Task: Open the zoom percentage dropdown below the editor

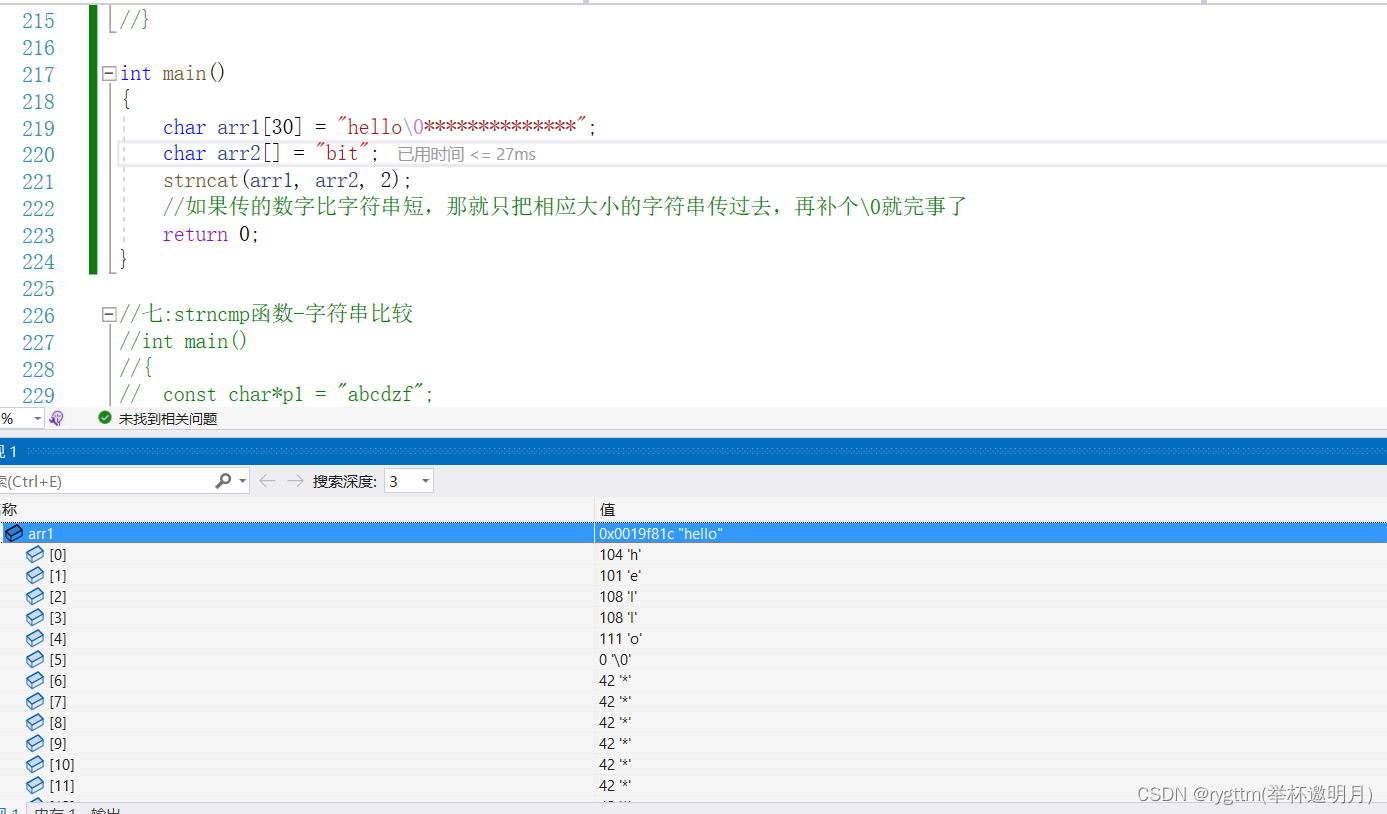Action: coord(37,418)
